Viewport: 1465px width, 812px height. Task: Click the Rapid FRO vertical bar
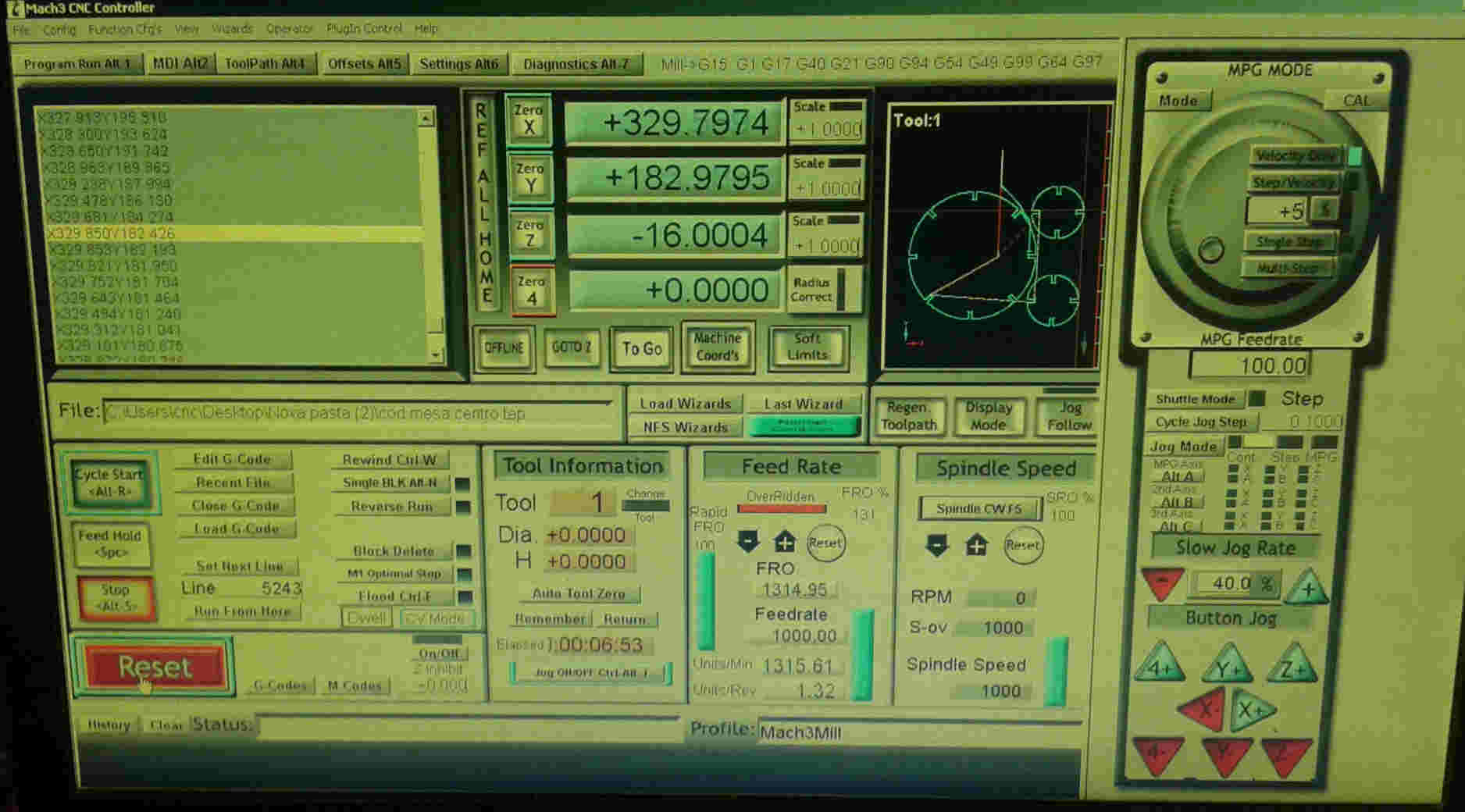pyautogui.click(x=706, y=600)
